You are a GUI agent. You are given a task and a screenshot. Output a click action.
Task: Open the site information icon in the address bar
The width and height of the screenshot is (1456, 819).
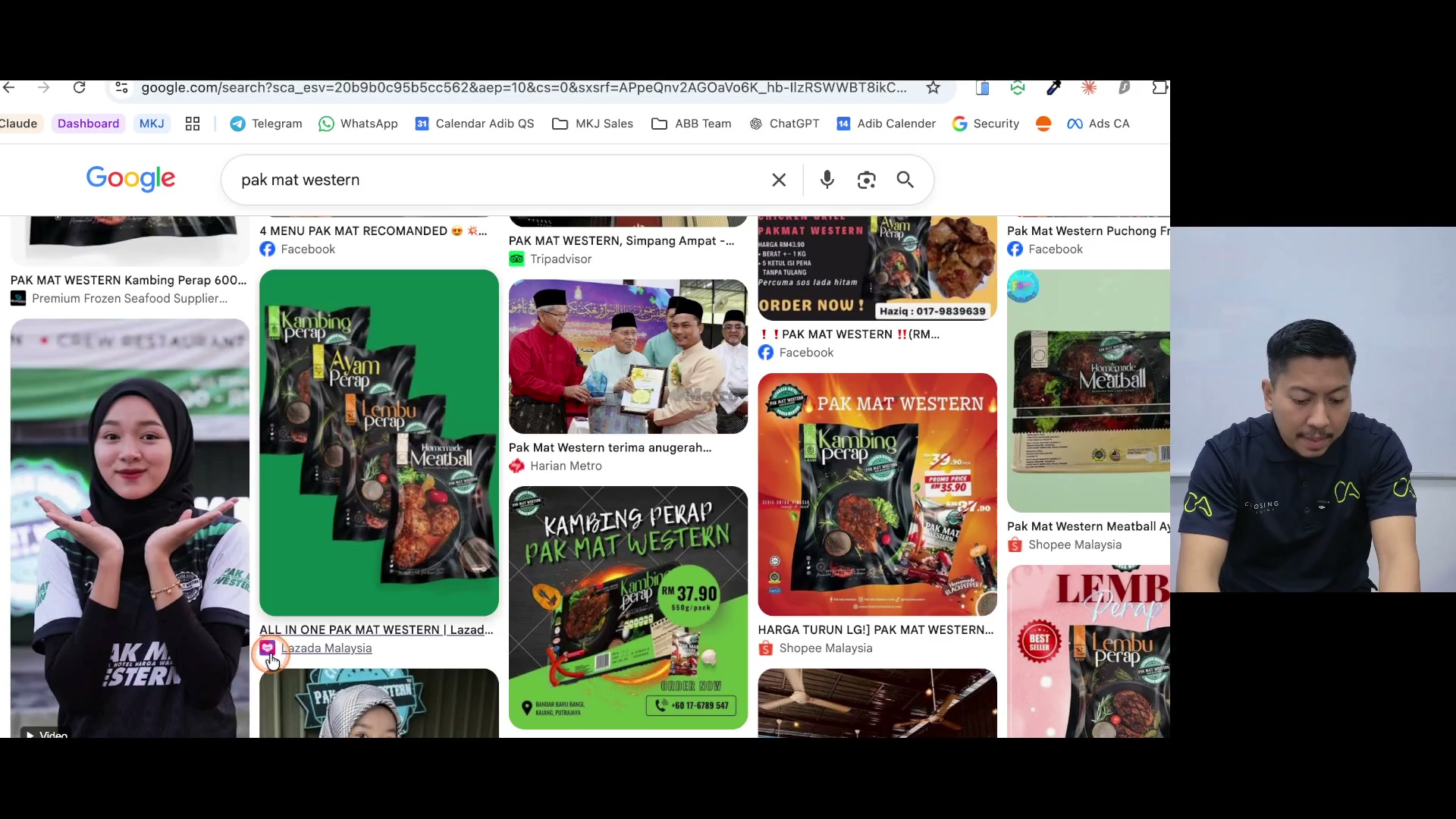coord(121,88)
